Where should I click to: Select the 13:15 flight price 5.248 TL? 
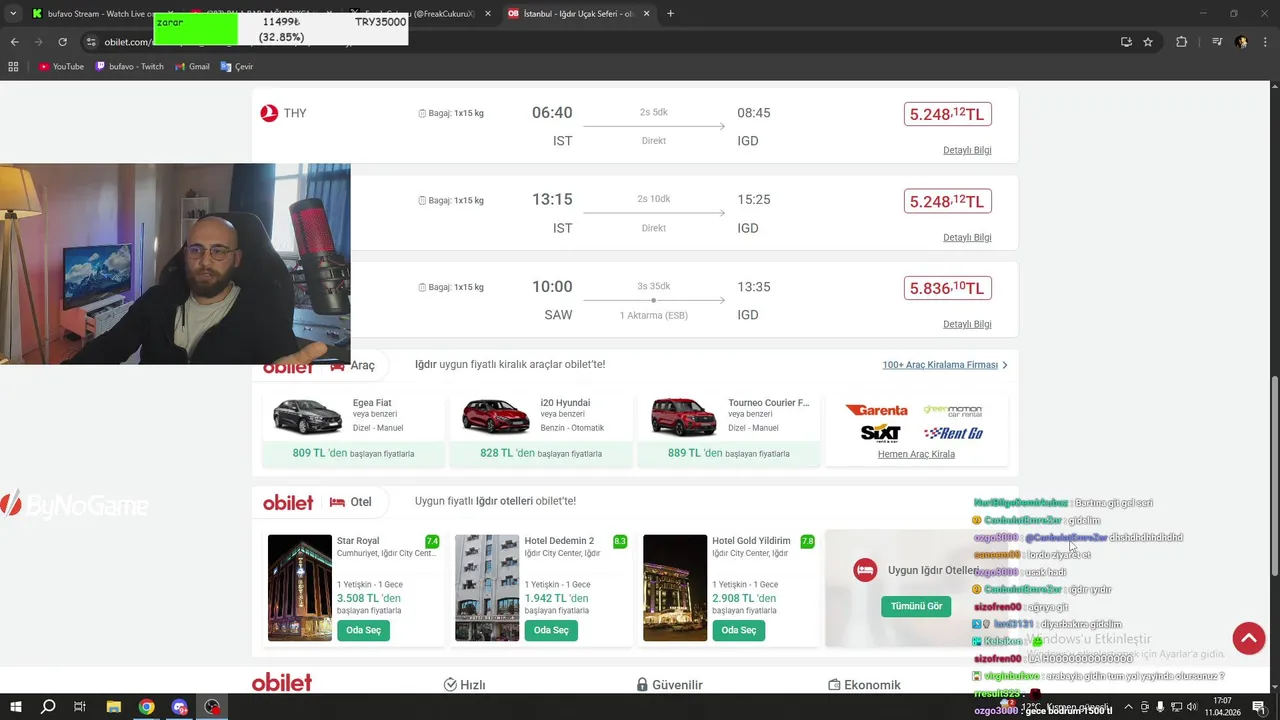[947, 201]
